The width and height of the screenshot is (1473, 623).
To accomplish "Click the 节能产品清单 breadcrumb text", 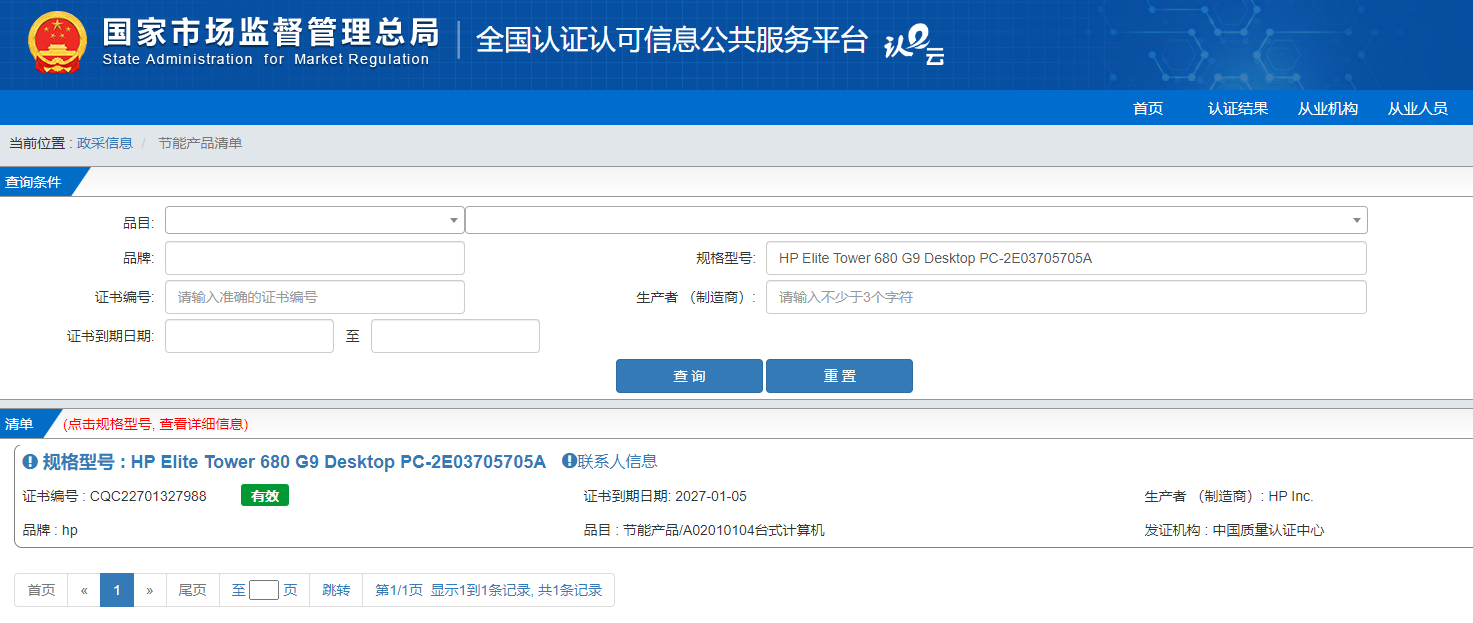I will click(200, 143).
